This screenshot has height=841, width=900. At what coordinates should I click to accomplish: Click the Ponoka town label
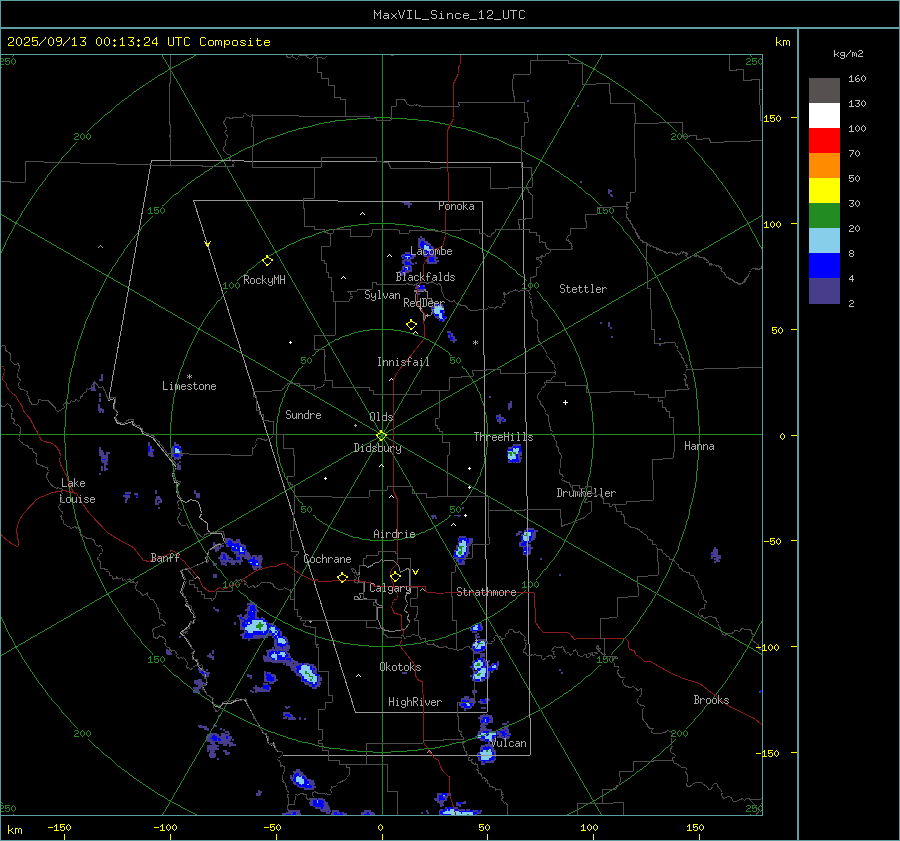[456, 206]
